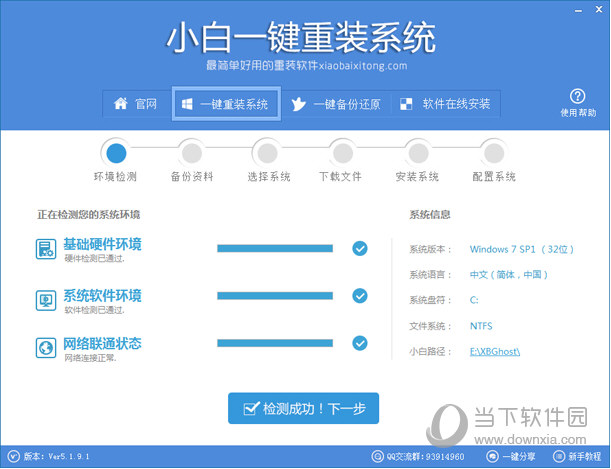Click 检测成功！下一步 button
Screen dimensions: 611x469
pos(303,408)
